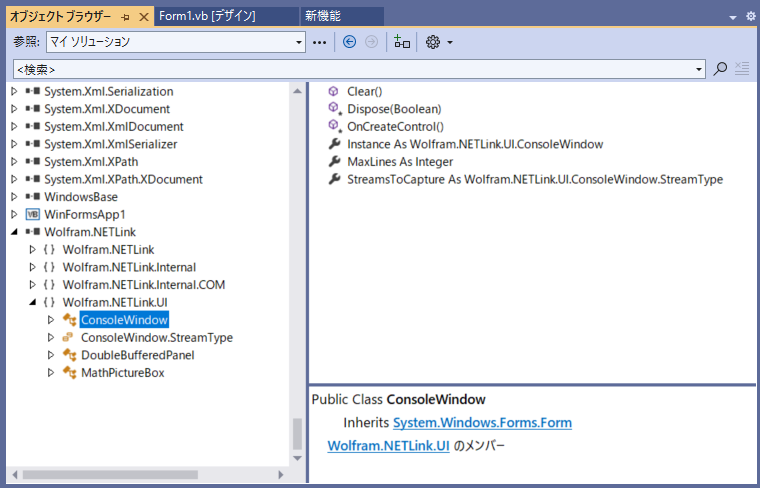Click the Wolfram.NETLink assembly icon

33,232
